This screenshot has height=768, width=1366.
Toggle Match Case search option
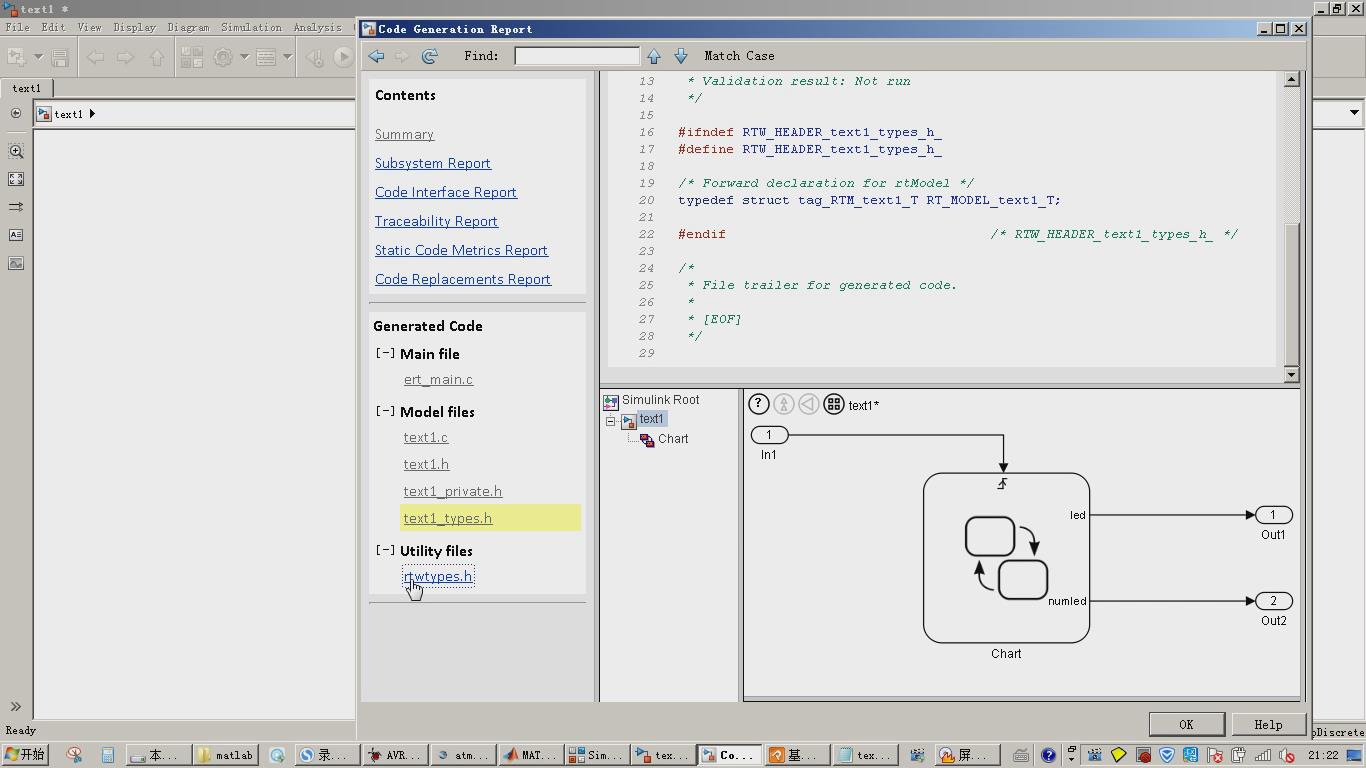pyautogui.click(x=739, y=56)
